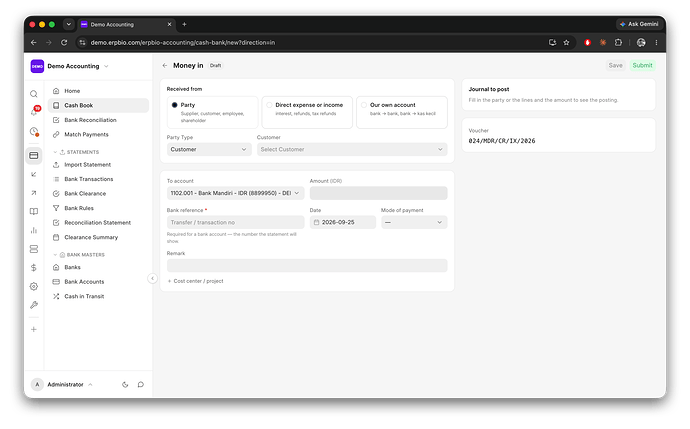This screenshot has width=690, height=429.
Task: Open Match Payments page
Action: (x=98, y=135)
